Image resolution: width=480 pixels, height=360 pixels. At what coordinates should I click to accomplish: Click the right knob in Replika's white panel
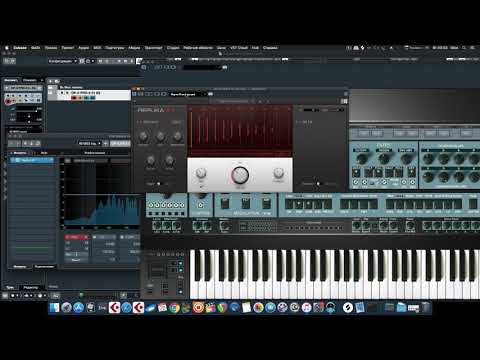(x=278, y=173)
